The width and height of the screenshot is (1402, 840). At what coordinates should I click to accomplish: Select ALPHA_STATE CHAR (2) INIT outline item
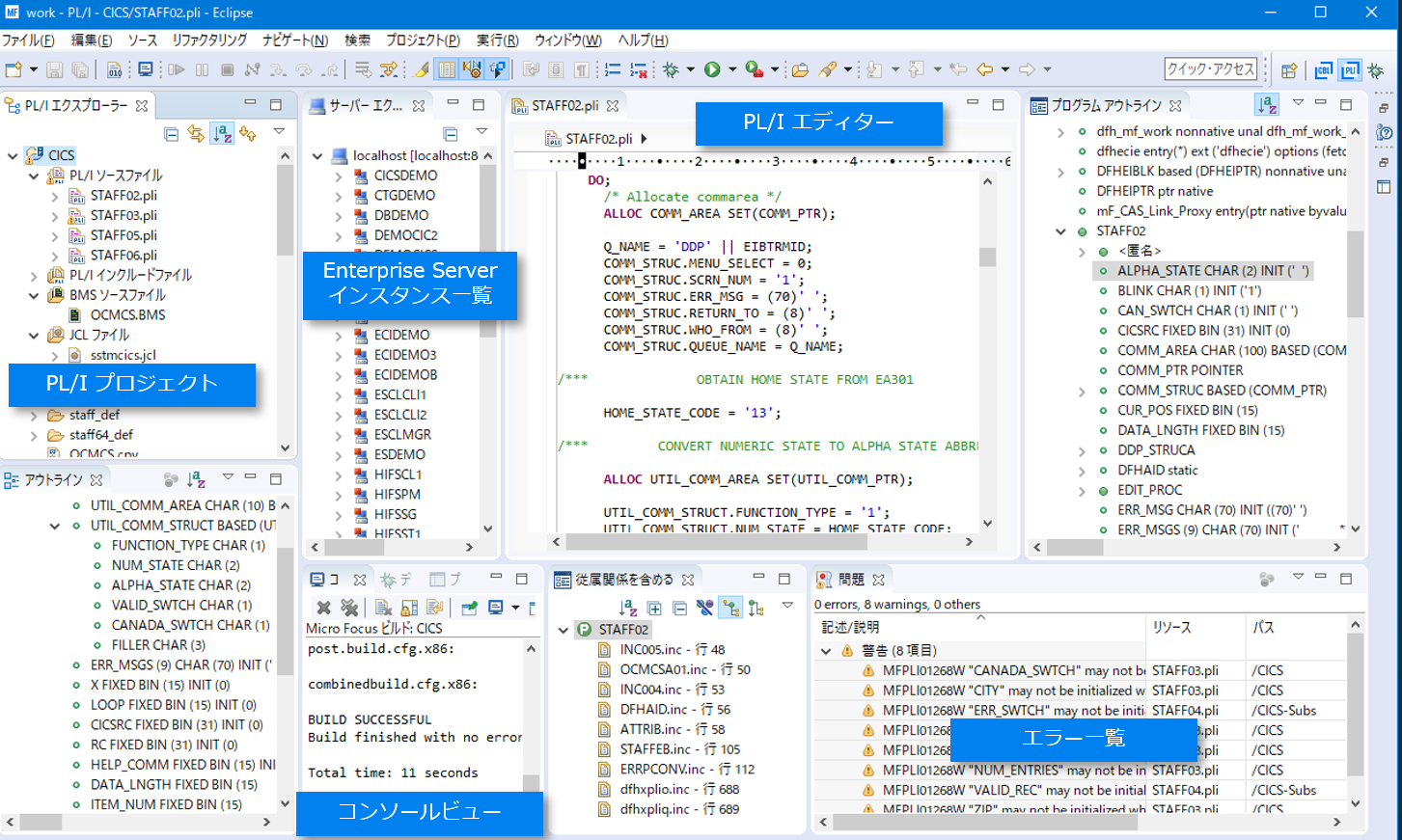click(1214, 271)
